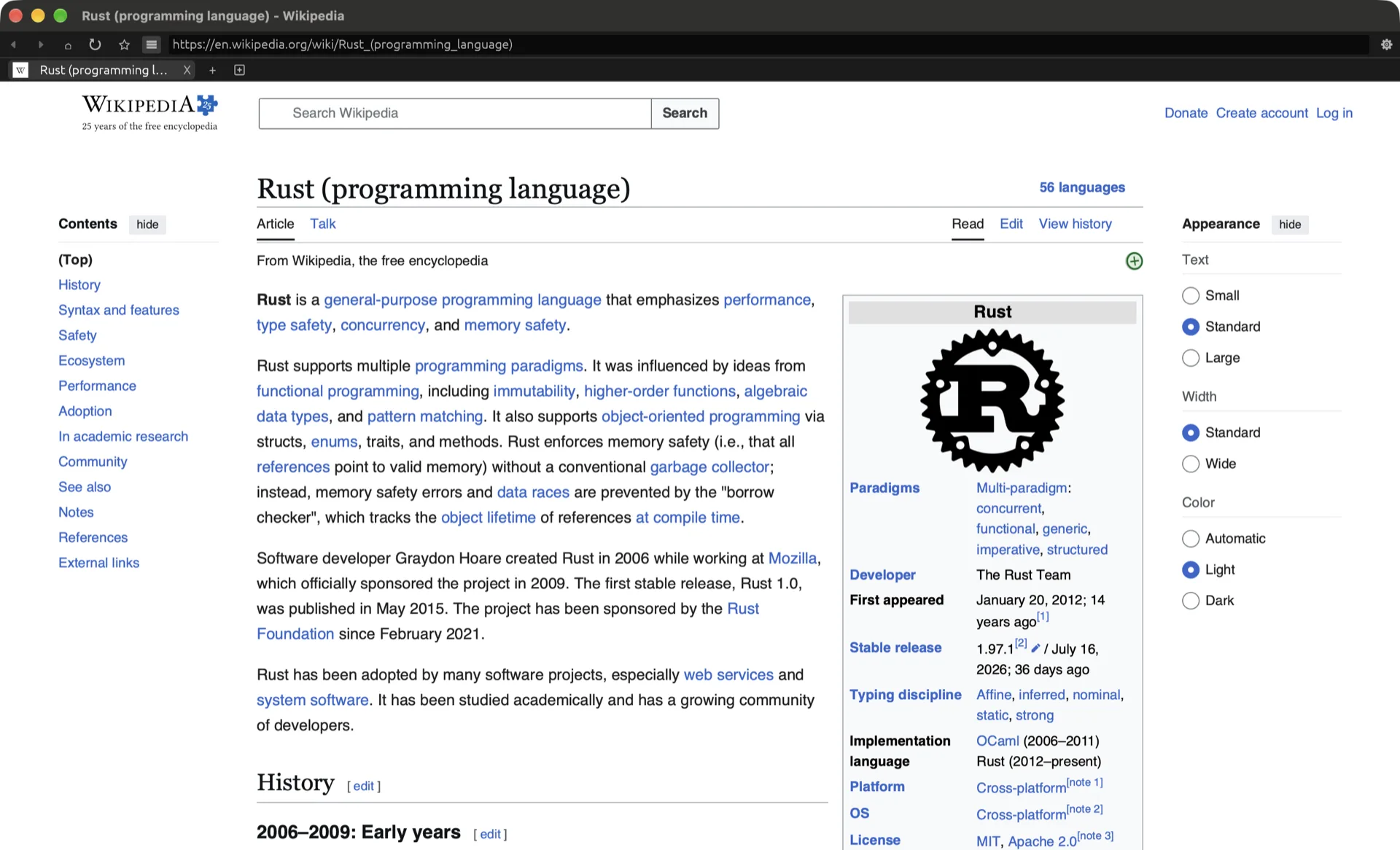Open the reader view icon beside the URL
This screenshot has width=1400, height=850.
pyautogui.click(x=151, y=44)
